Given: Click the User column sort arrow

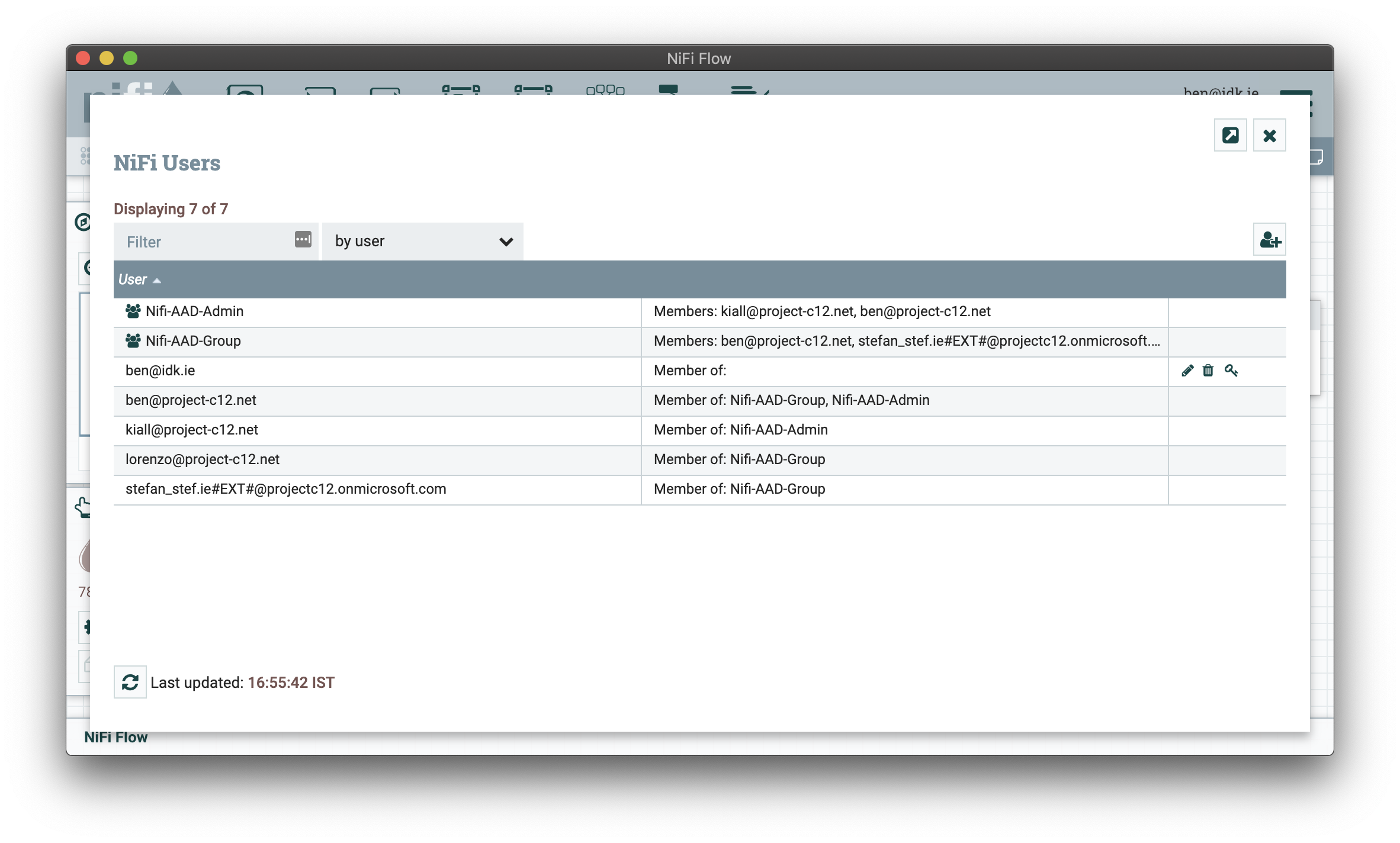Looking at the screenshot, I should [157, 281].
